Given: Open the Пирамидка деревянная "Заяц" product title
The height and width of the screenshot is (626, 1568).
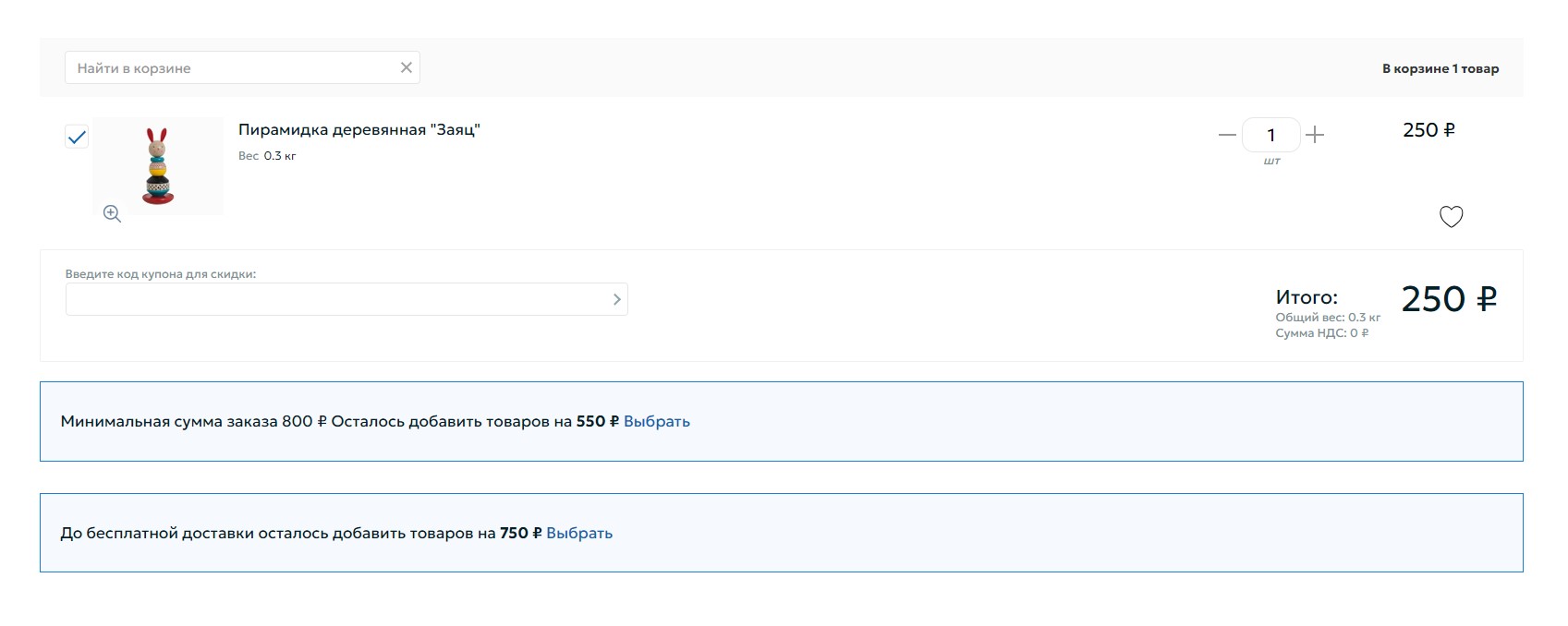Looking at the screenshot, I should (x=359, y=129).
